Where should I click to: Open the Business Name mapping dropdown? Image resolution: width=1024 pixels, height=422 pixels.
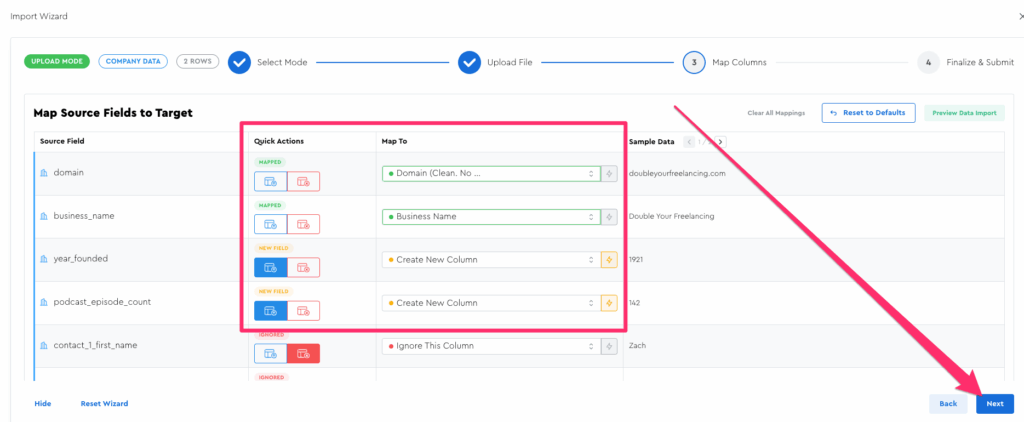coord(490,216)
